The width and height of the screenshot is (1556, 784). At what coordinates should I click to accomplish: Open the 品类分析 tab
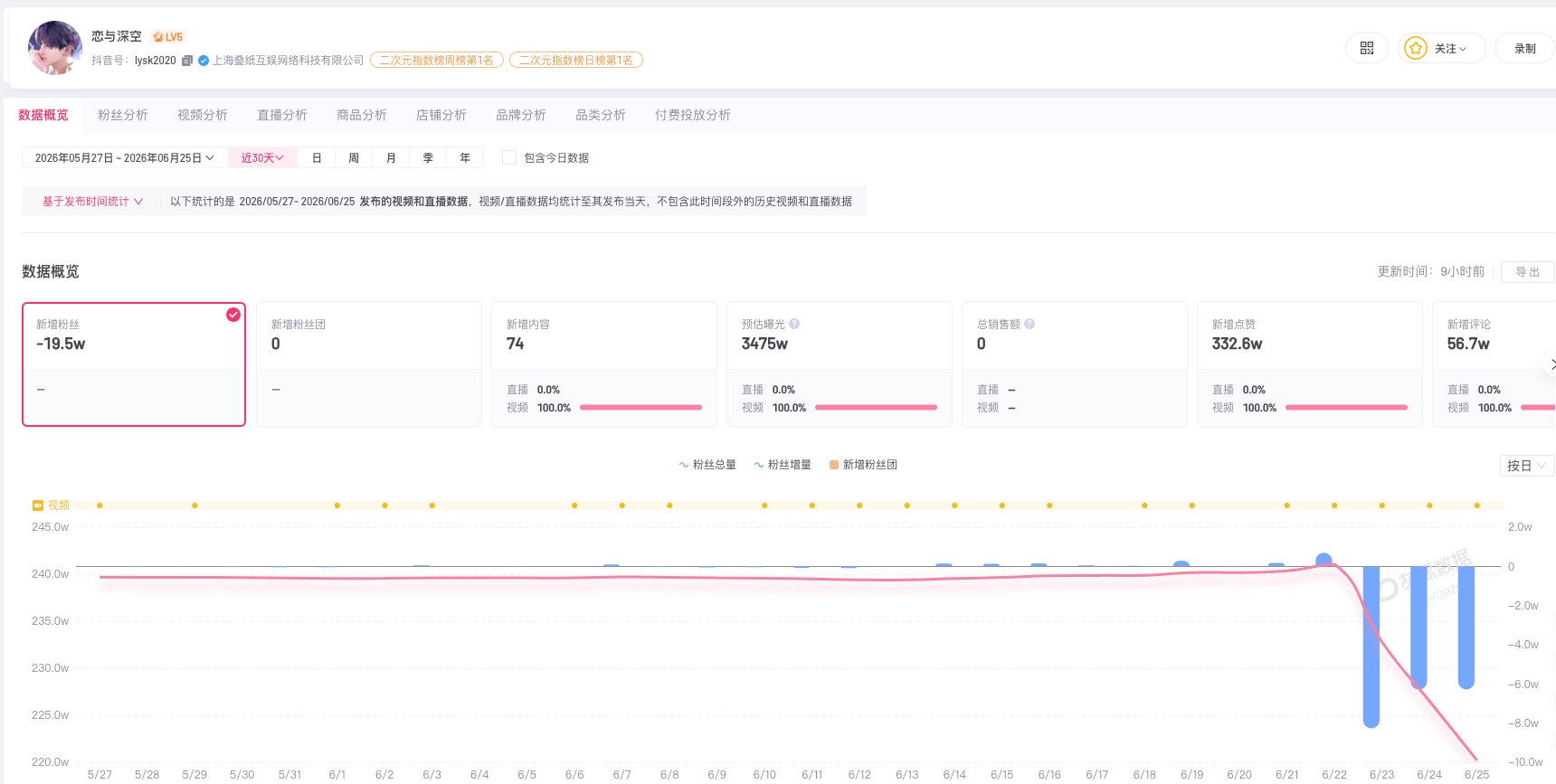pyautogui.click(x=601, y=115)
